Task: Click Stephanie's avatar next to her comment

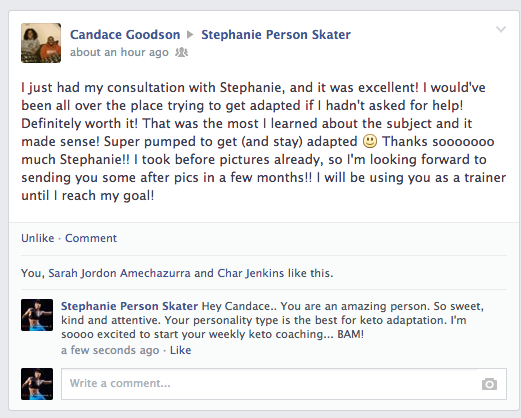Action: (x=37, y=315)
